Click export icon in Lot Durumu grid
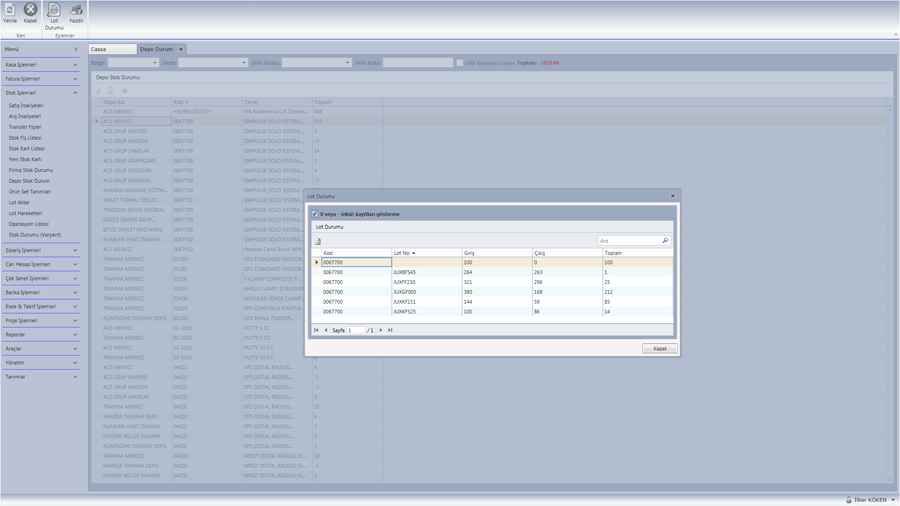Image resolution: width=900 pixels, height=506 pixels. pos(318,241)
